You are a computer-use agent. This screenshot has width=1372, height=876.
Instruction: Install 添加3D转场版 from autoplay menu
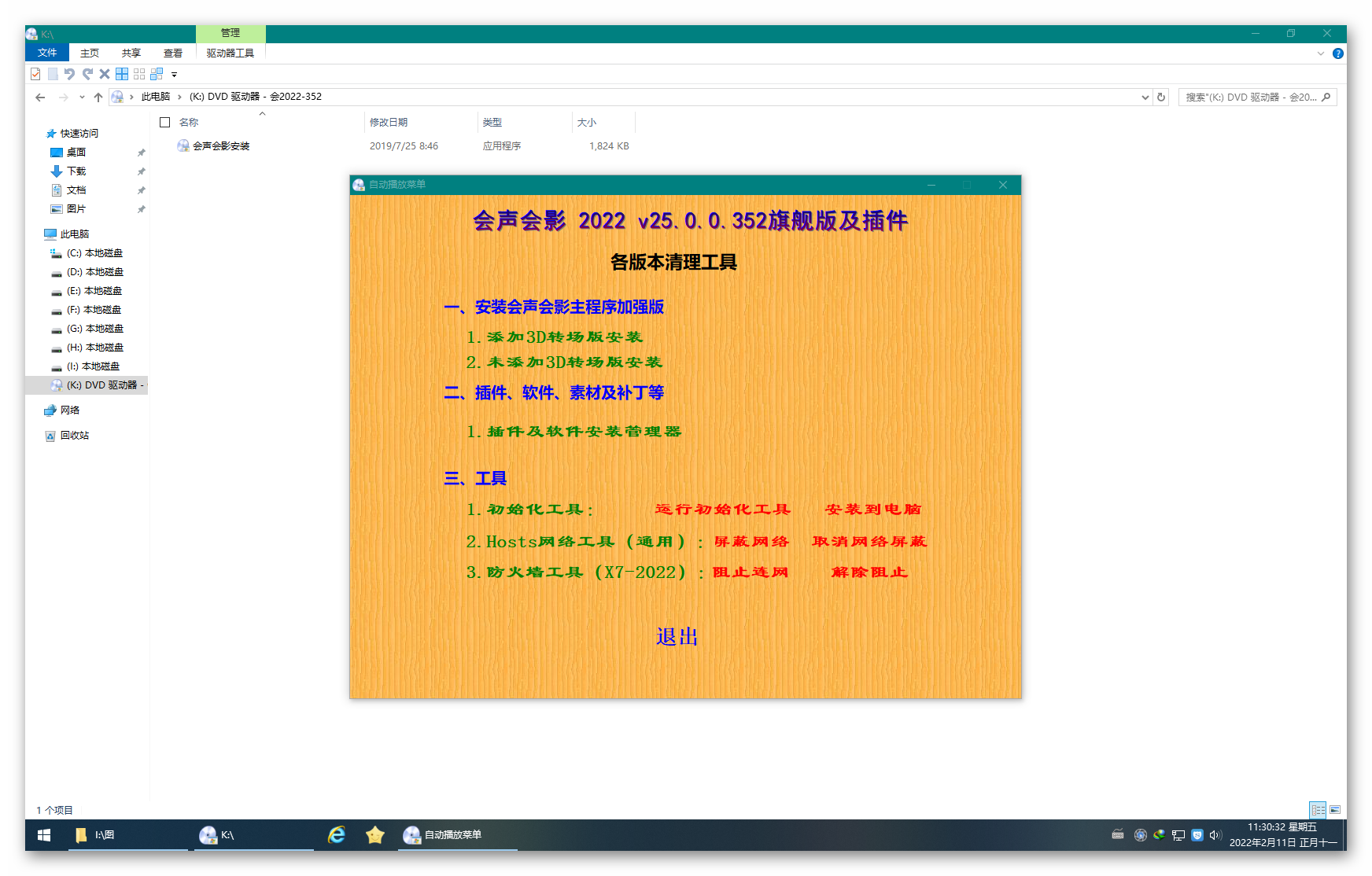pos(555,337)
